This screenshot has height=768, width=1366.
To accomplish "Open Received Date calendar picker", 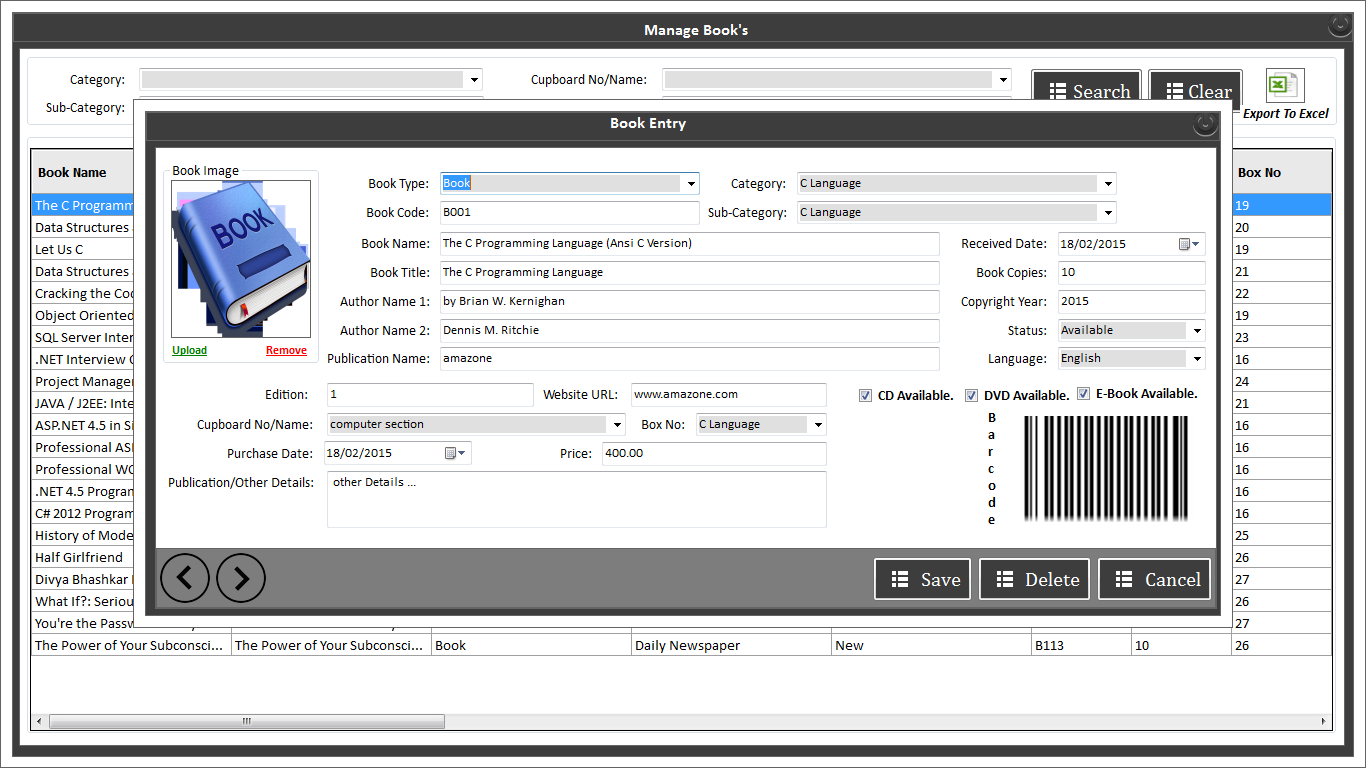I will (x=1189, y=244).
